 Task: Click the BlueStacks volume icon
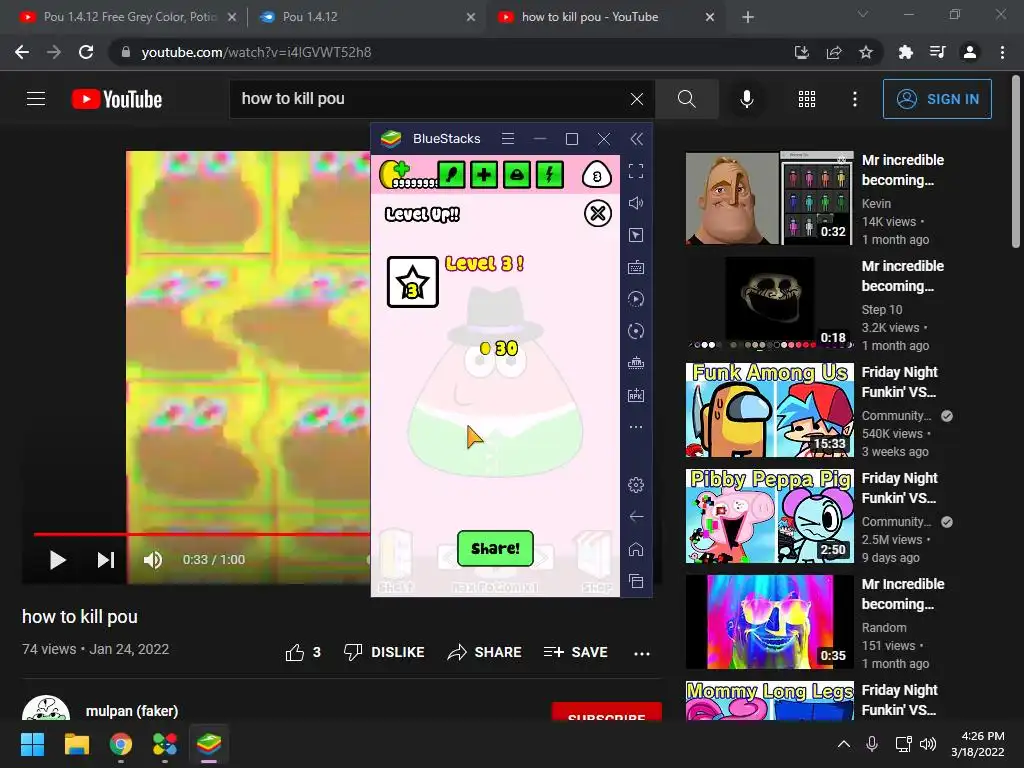[x=636, y=203]
